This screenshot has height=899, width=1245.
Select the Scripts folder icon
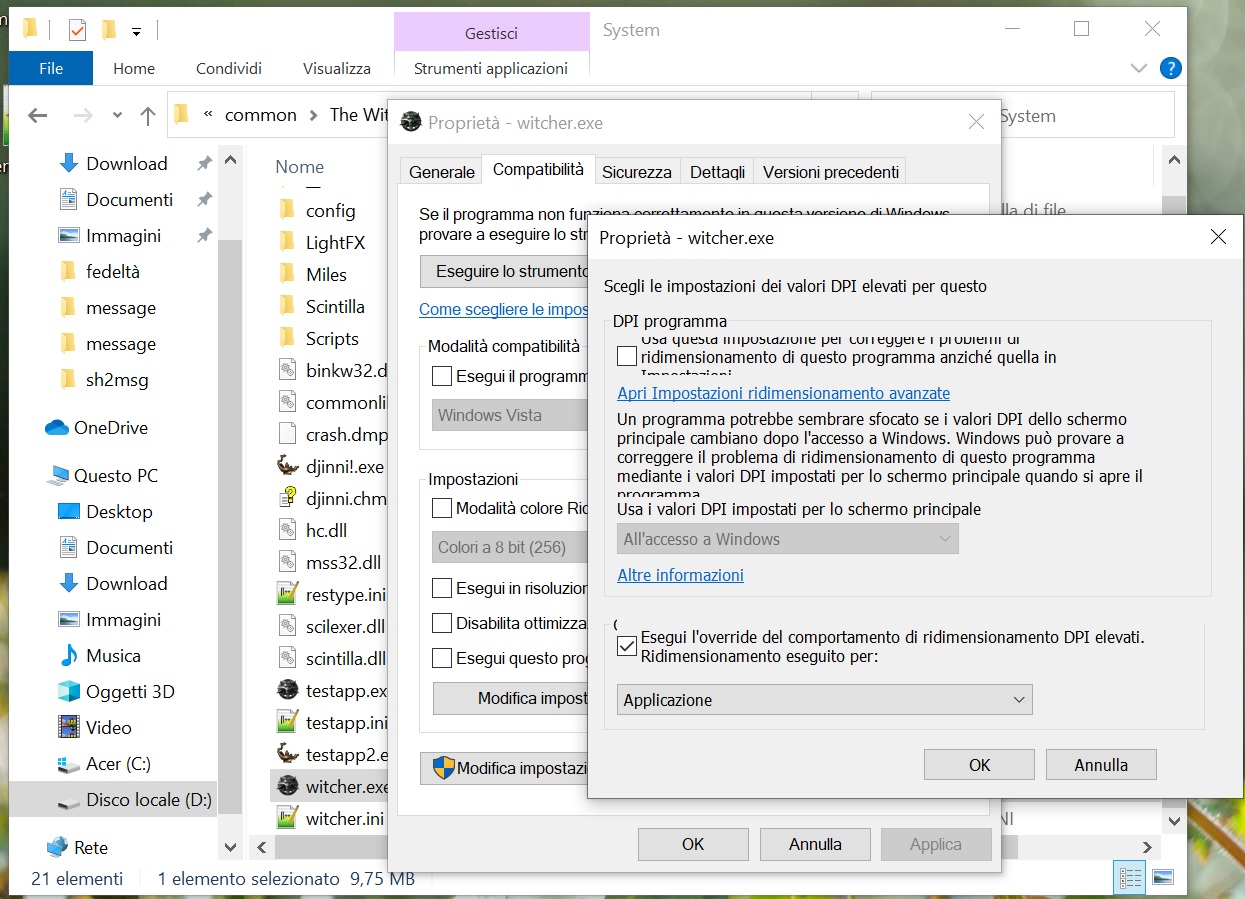(287, 338)
